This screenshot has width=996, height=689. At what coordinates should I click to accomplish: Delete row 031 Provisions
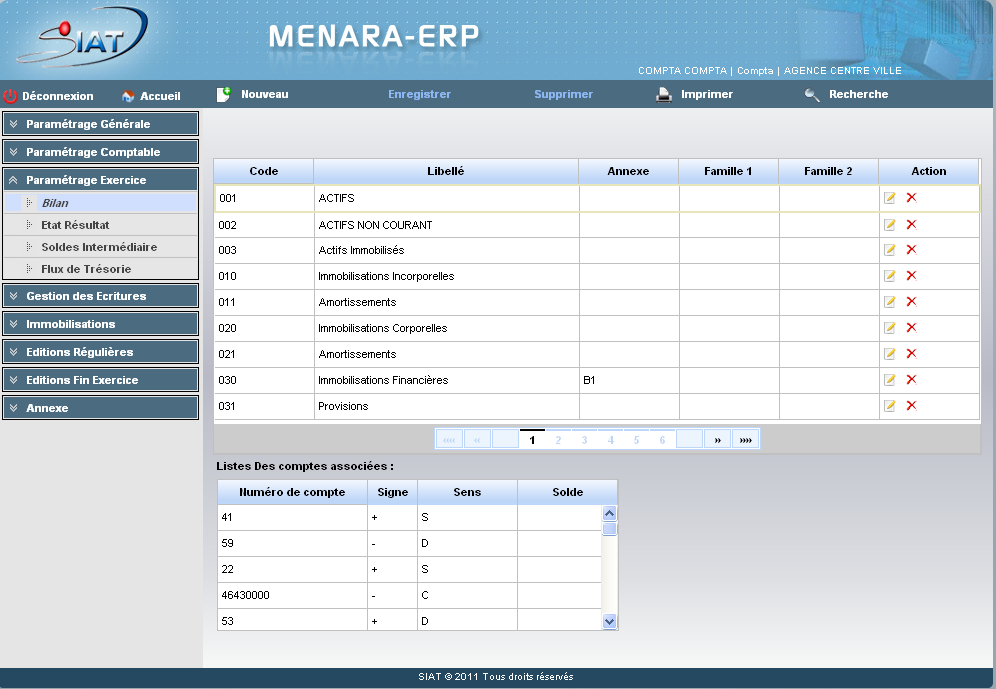point(912,406)
